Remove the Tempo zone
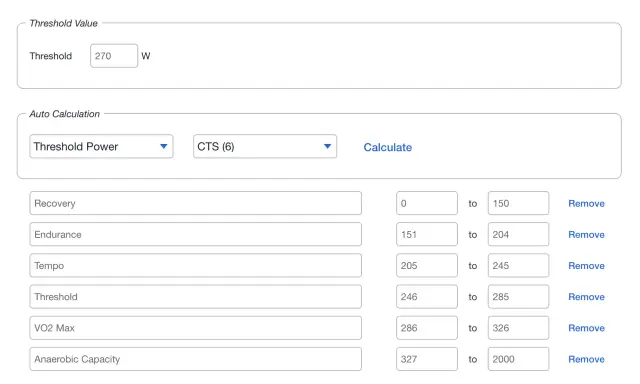Viewport: 640px width, 384px height. coord(587,266)
